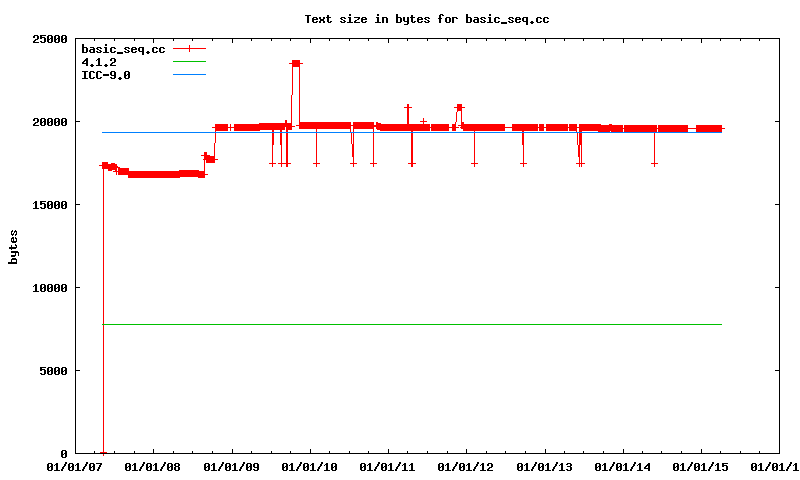Screen dimensions: 800x480
Task: Select the ICC-9.0 legend entry text
Action: pos(106,74)
